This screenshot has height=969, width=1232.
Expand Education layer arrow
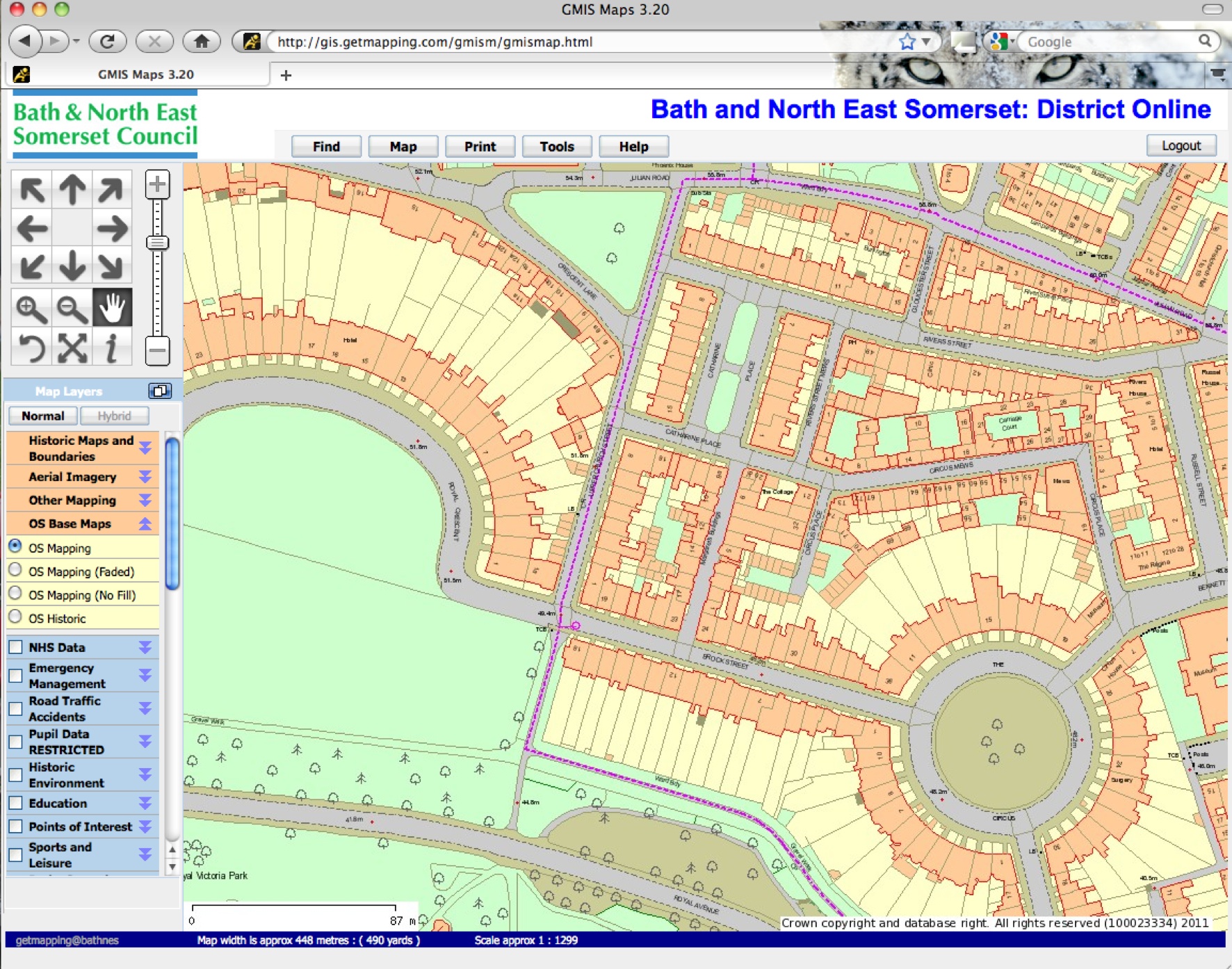(x=145, y=803)
